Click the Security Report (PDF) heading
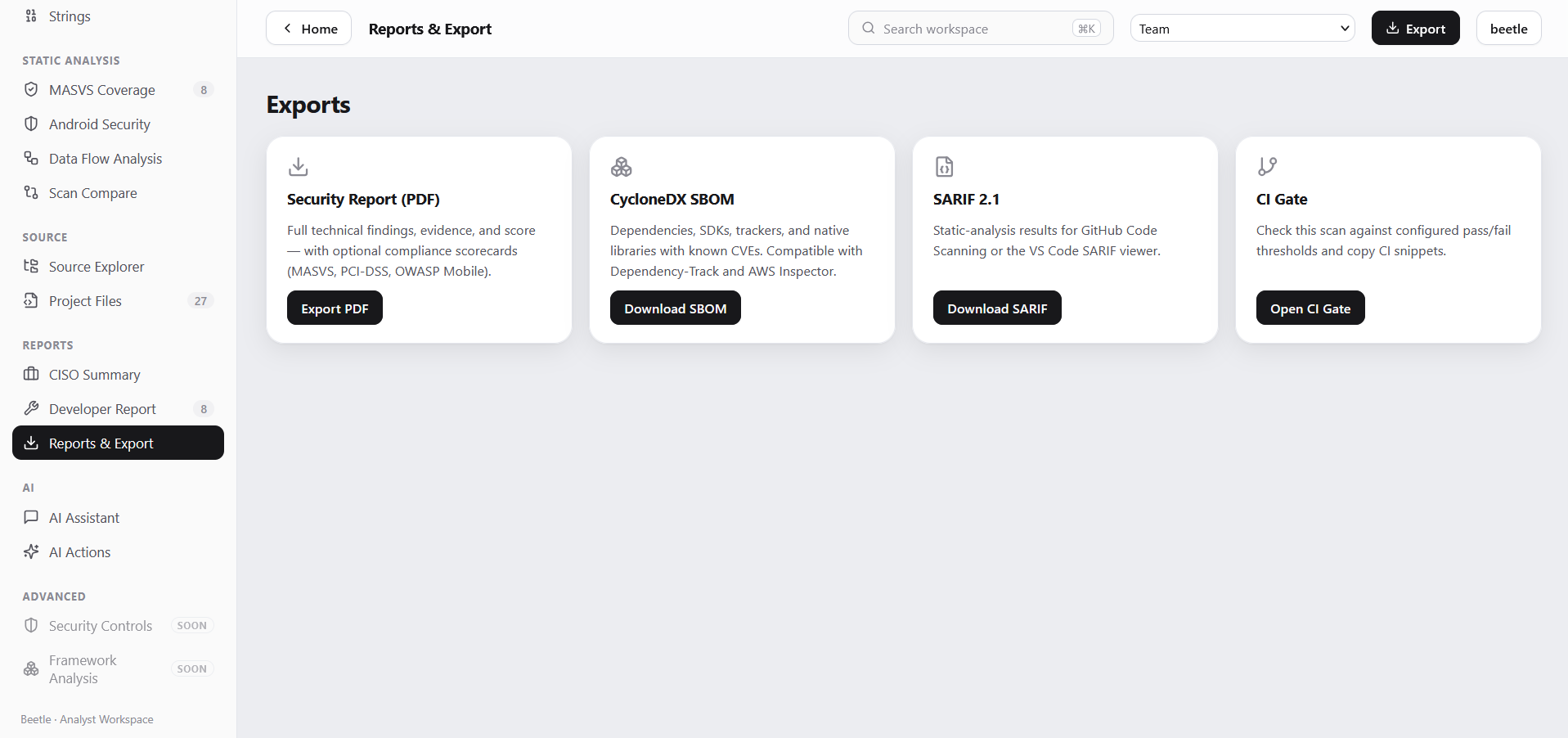Screen dimensions: 1568x738 (x=363, y=199)
